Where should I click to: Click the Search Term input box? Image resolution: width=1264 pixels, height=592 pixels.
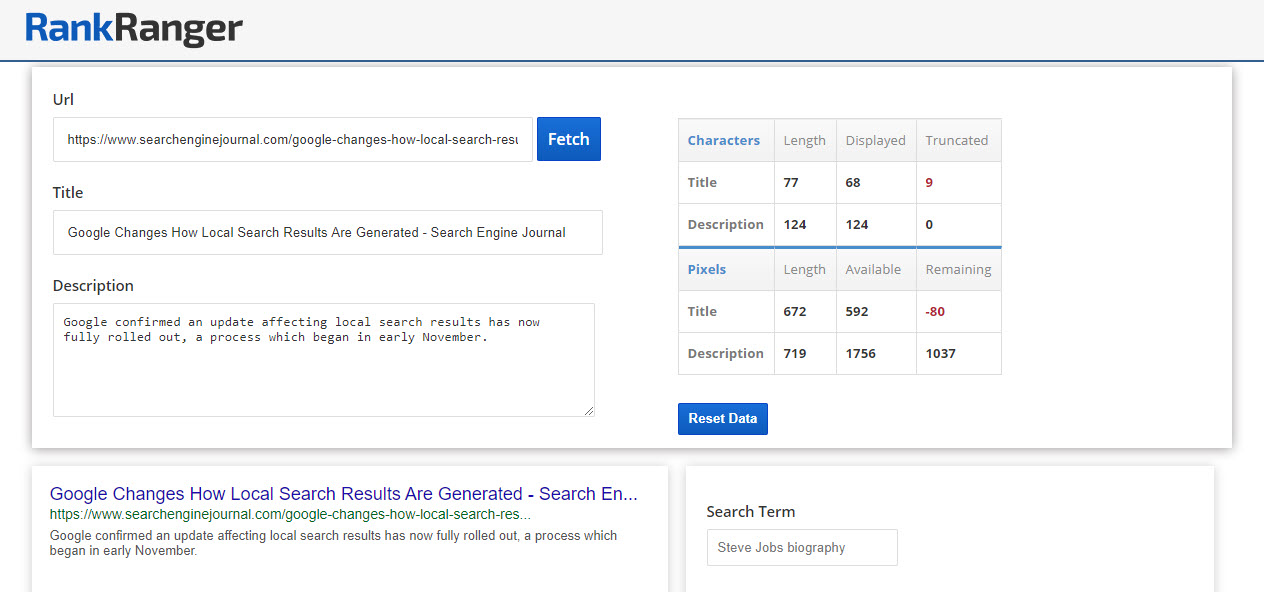point(801,548)
